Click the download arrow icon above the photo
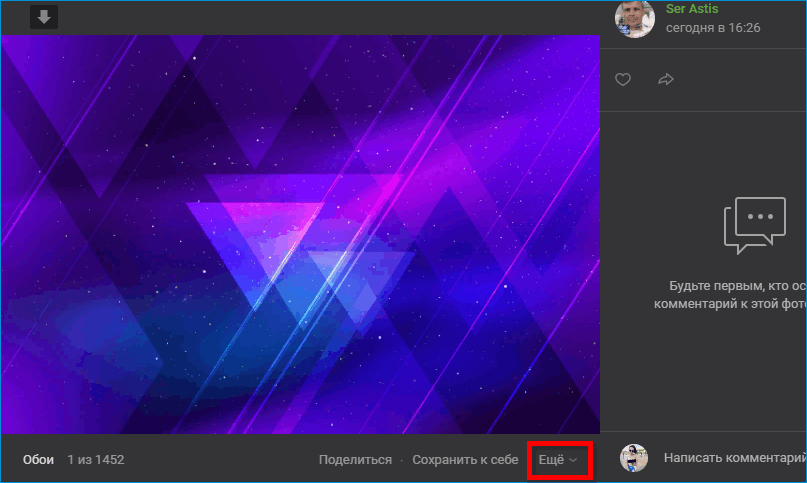Viewport: 807px width, 483px height. (x=44, y=16)
